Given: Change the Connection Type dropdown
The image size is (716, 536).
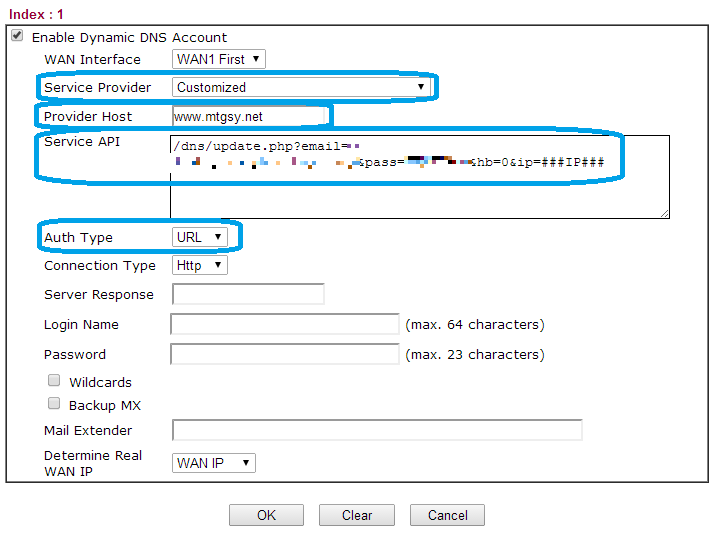Looking at the screenshot, I should pos(199,265).
